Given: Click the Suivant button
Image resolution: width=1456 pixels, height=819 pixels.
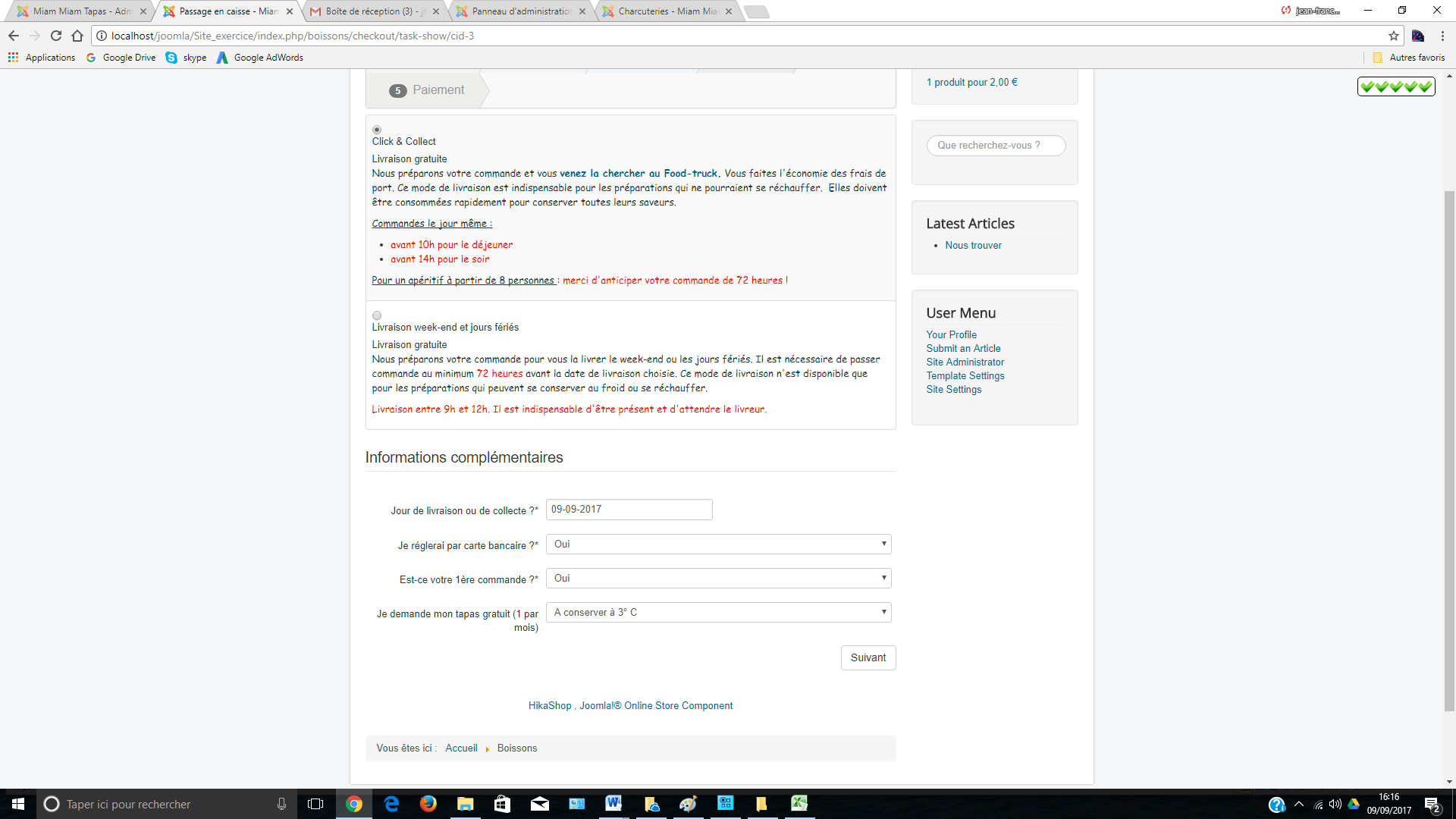Looking at the screenshot, I should pyautogui.click(x=868, y=657).
